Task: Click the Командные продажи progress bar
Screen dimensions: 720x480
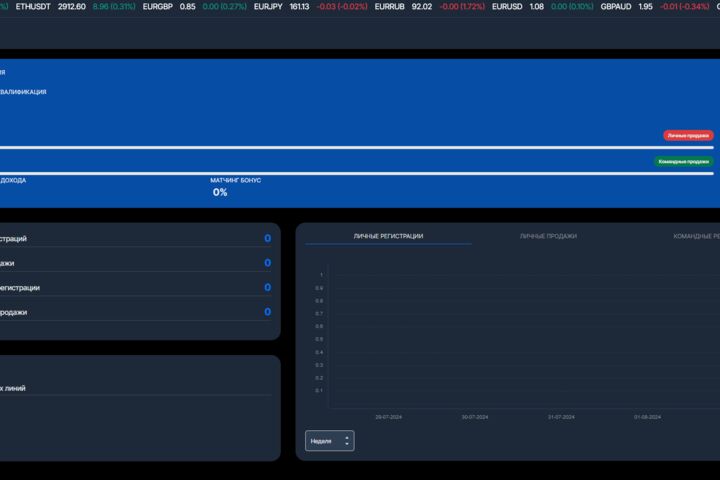Action: click(356, 173)
